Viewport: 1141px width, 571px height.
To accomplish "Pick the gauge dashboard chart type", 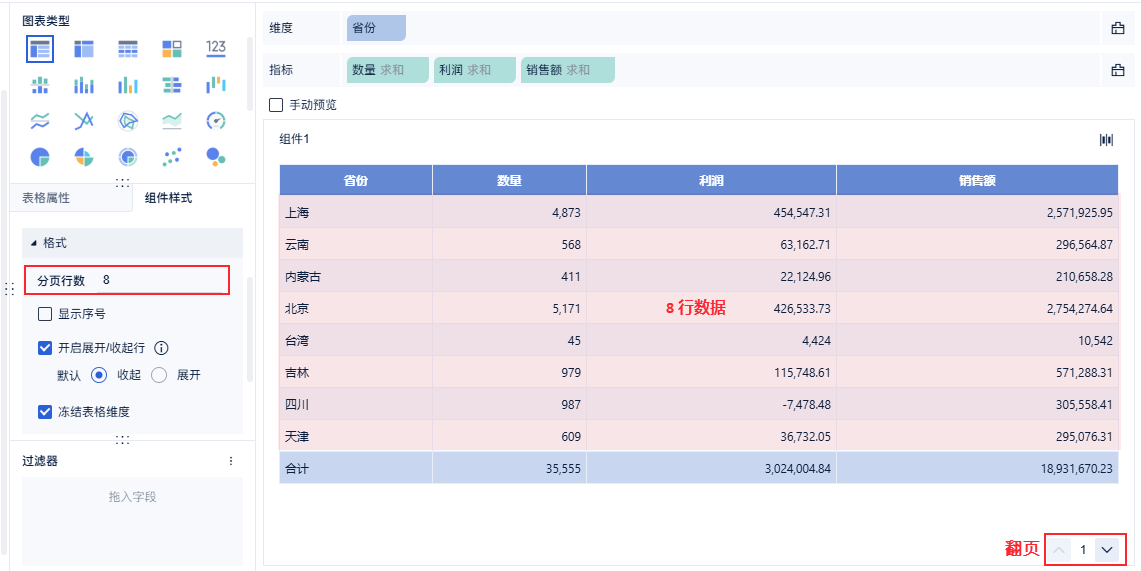I will (216, 121).
